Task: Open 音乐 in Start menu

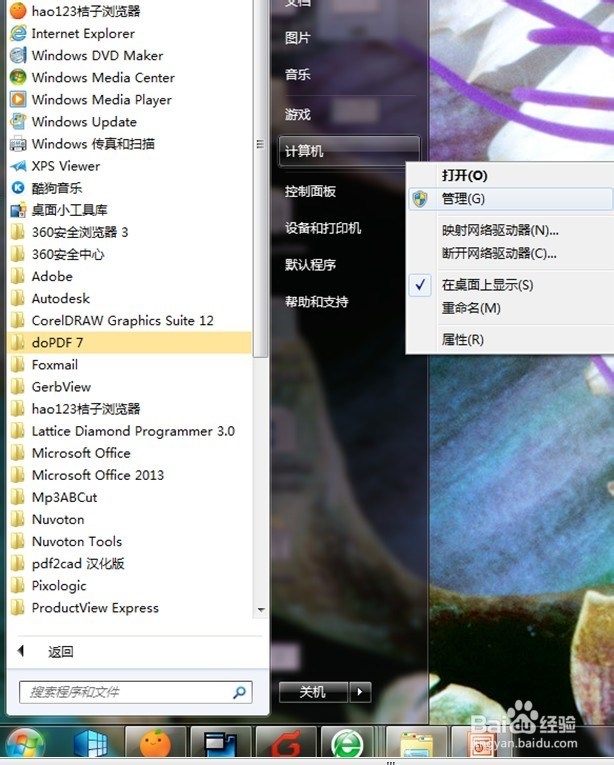Action: coord(298,75)
